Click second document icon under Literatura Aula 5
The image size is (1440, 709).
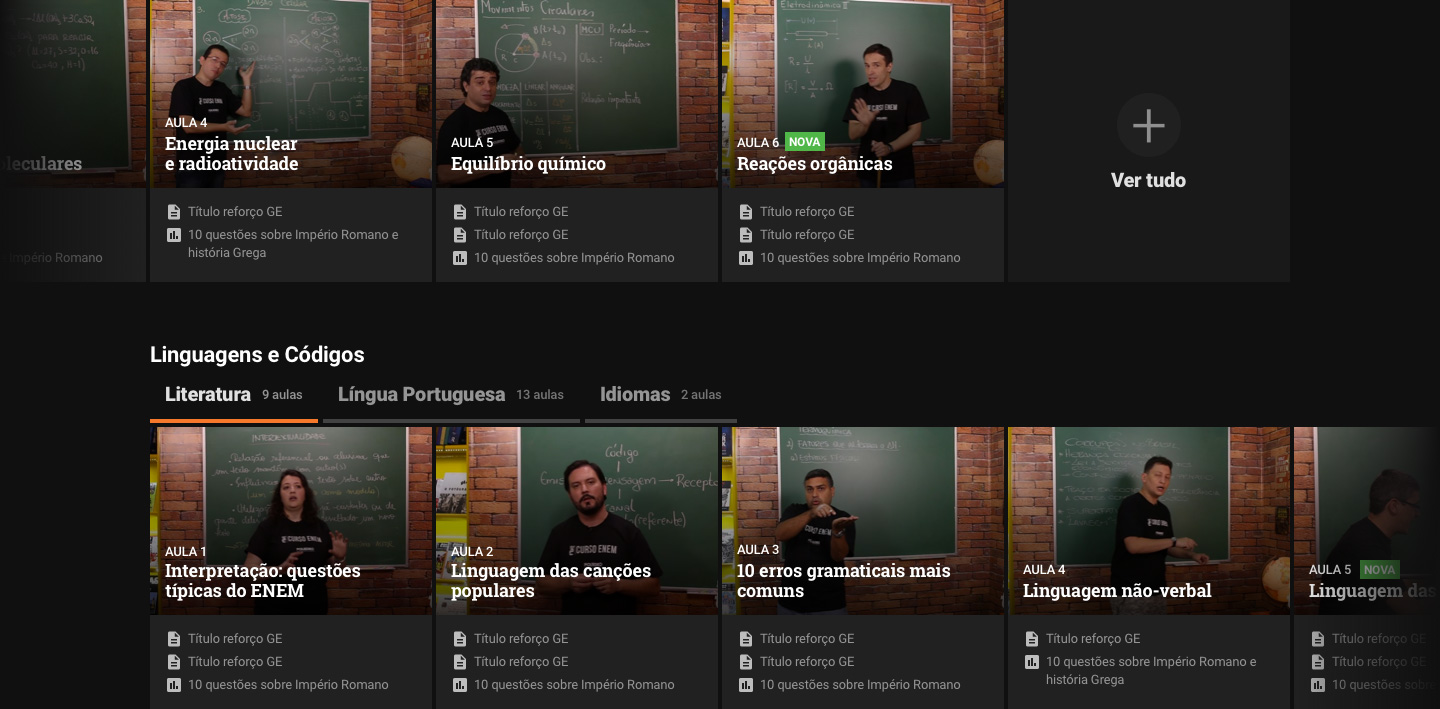1318,662
